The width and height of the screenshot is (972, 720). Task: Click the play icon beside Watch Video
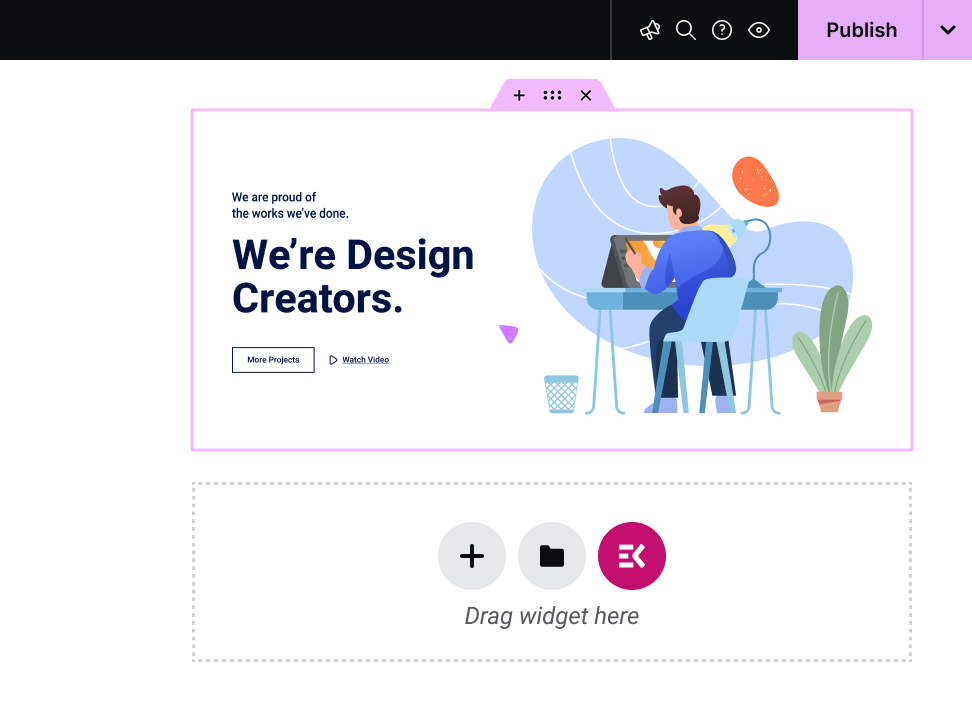tap(333, 360)
